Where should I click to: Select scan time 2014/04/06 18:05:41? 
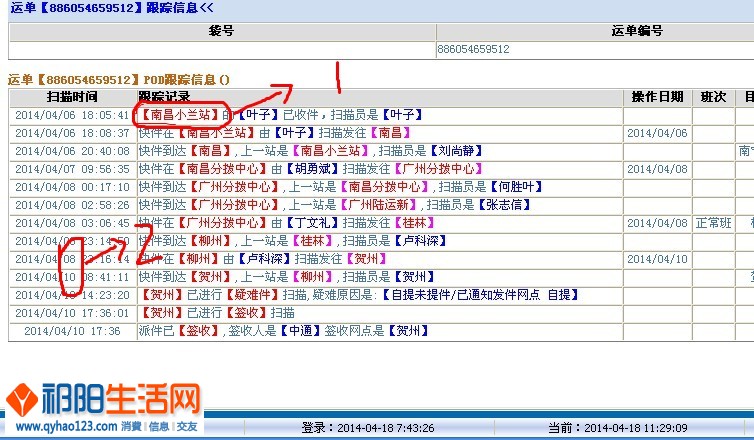[72, 115]
